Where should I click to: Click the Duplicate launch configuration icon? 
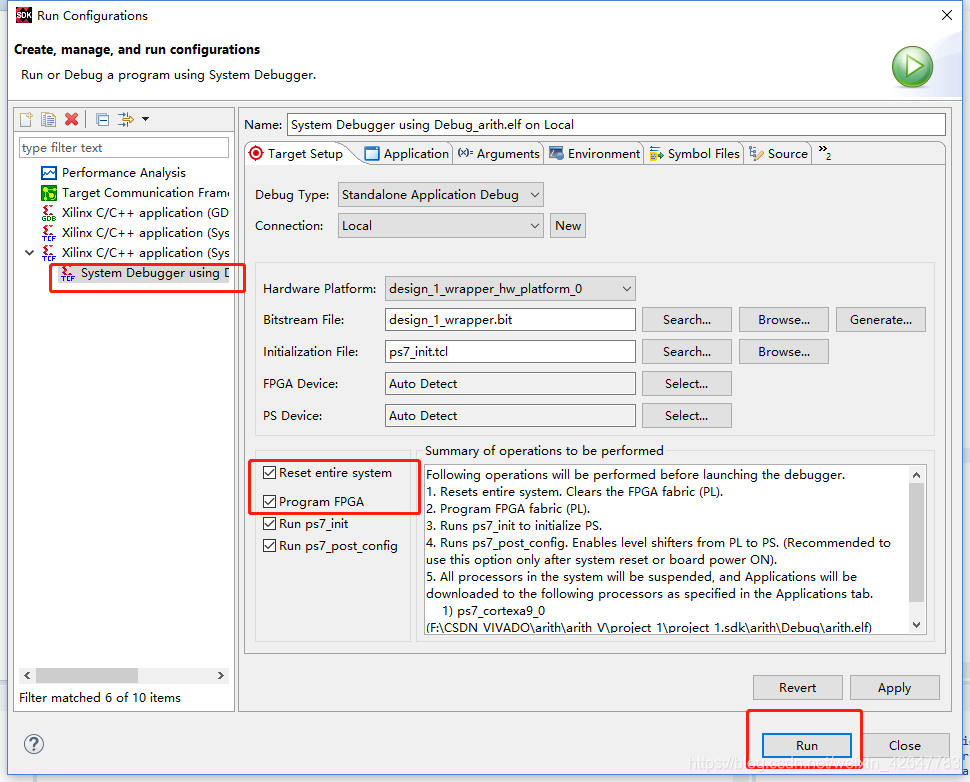tap(48, 119)
